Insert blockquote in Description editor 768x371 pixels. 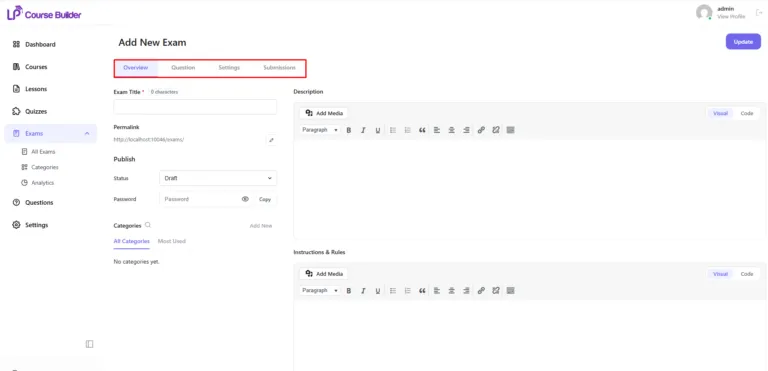[422, 130]
